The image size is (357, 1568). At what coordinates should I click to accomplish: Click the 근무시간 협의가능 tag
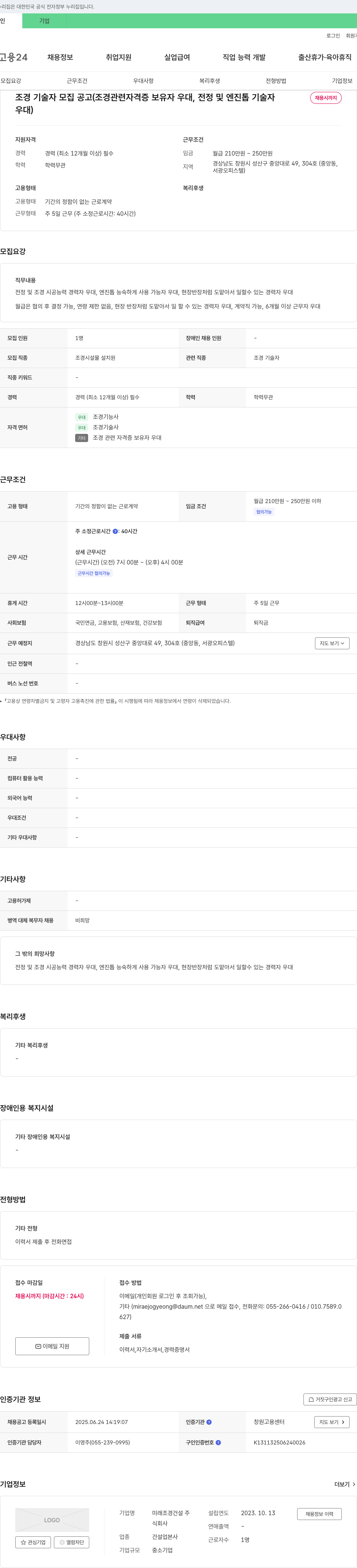(x=94, y=573)
